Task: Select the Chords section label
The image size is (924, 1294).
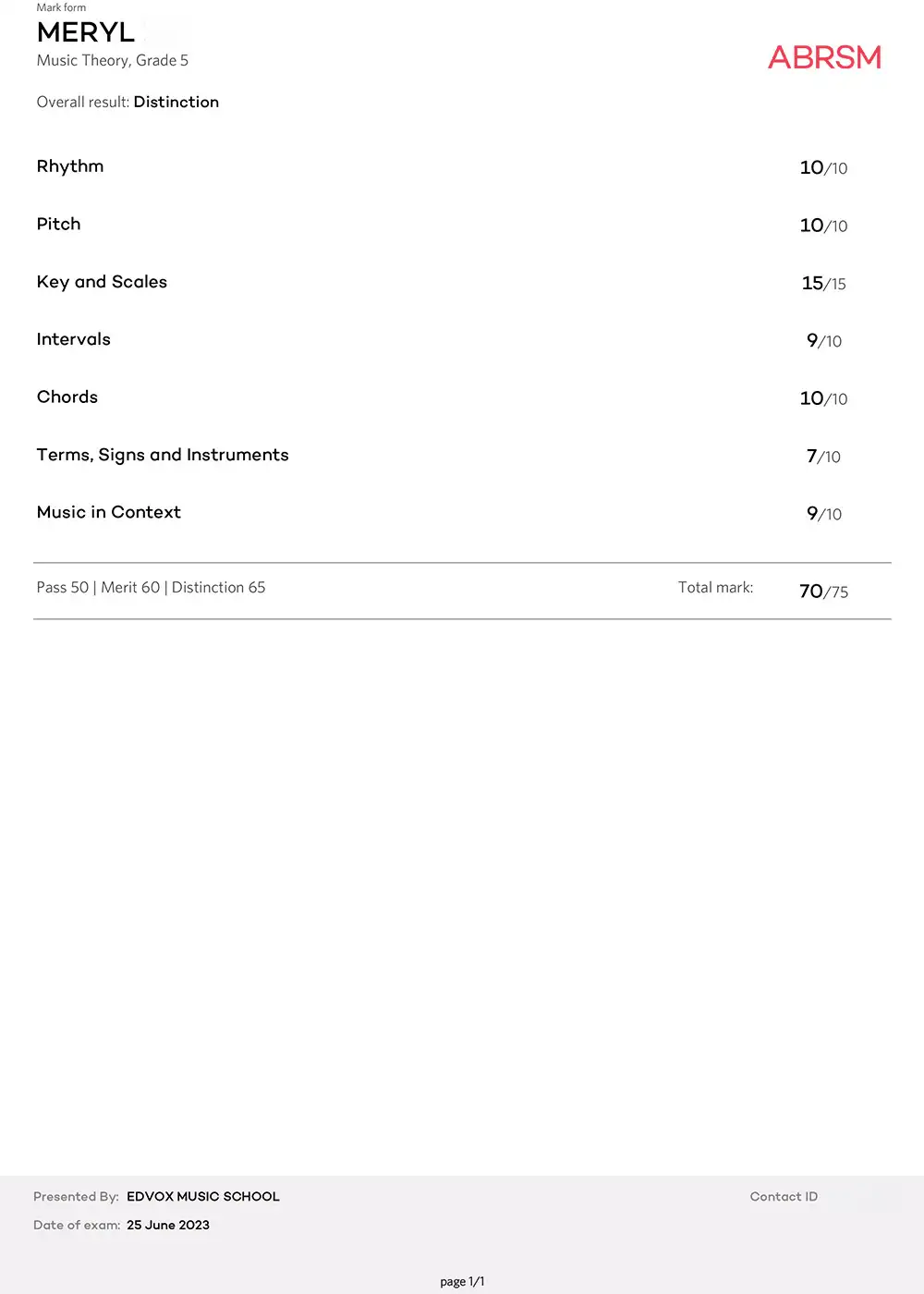Action: (67, 397)
